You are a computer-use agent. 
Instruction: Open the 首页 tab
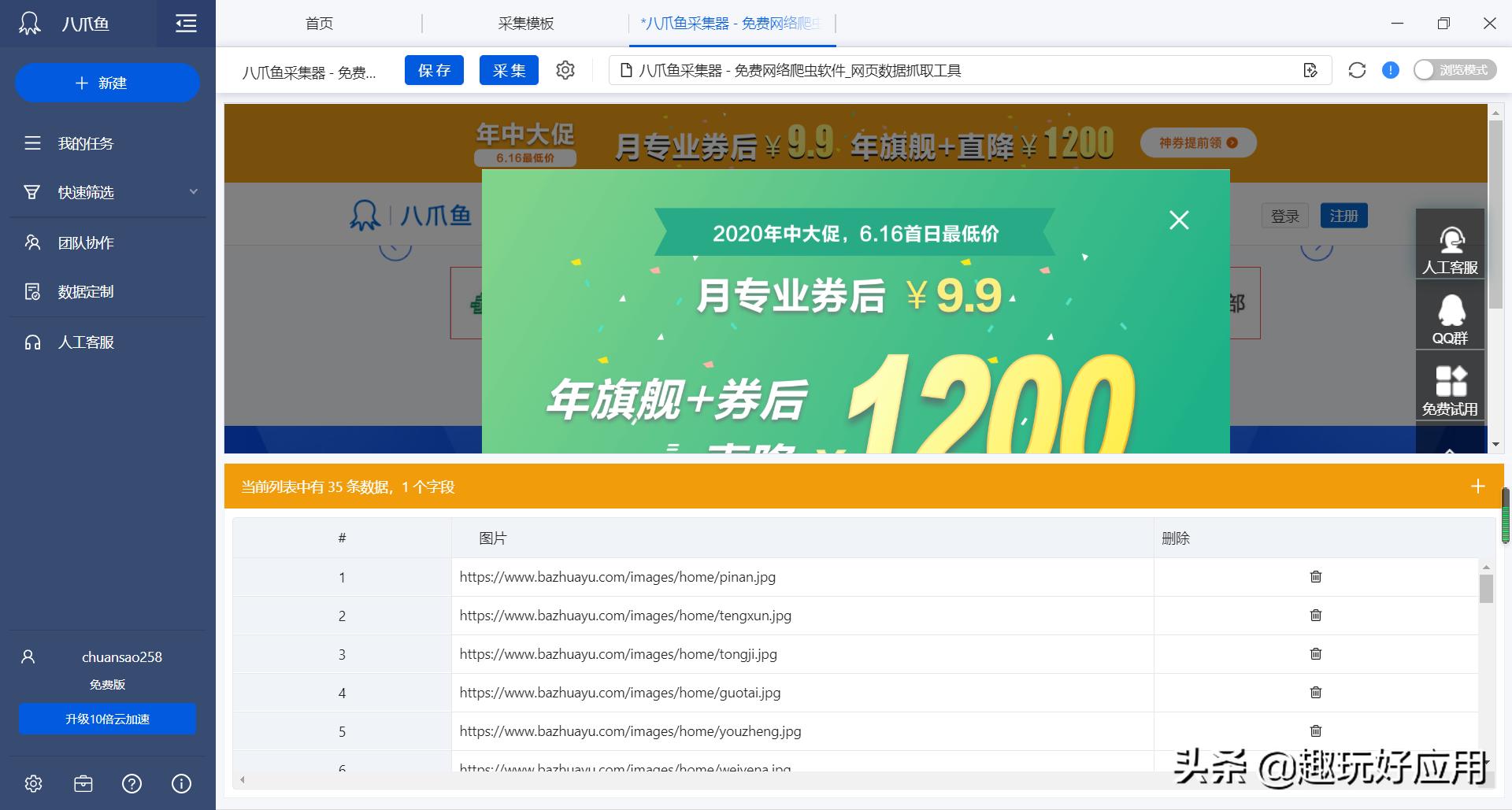[x=318, y=24]
